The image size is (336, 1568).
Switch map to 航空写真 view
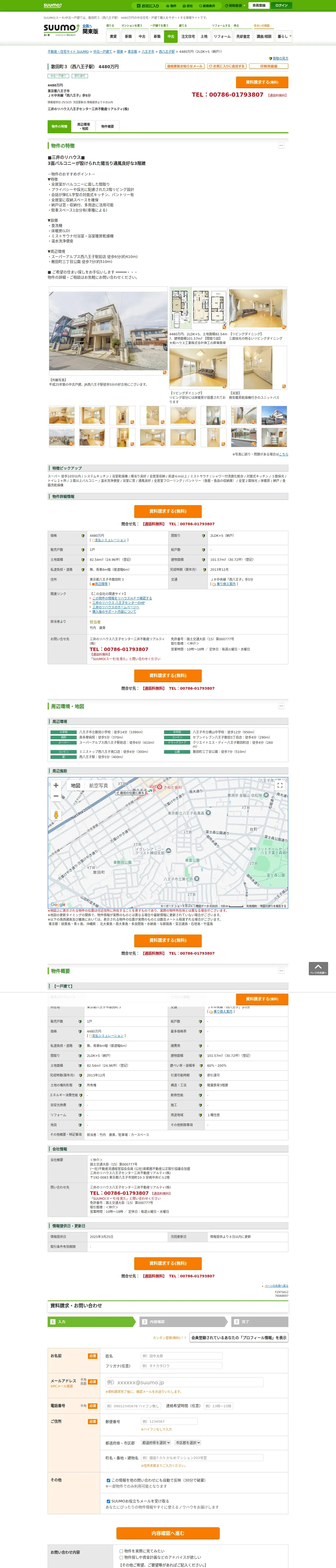tap(99, 786)
